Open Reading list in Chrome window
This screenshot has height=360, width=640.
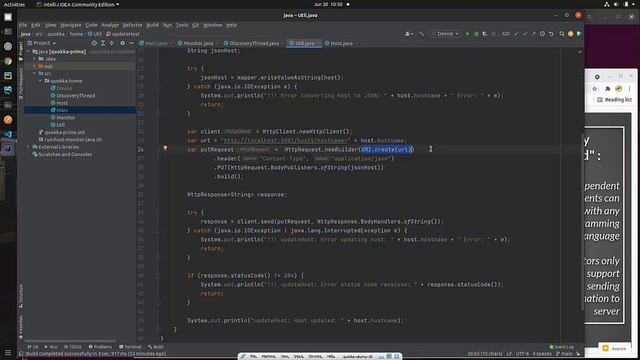pyautogui.click(x=614, y=100)
